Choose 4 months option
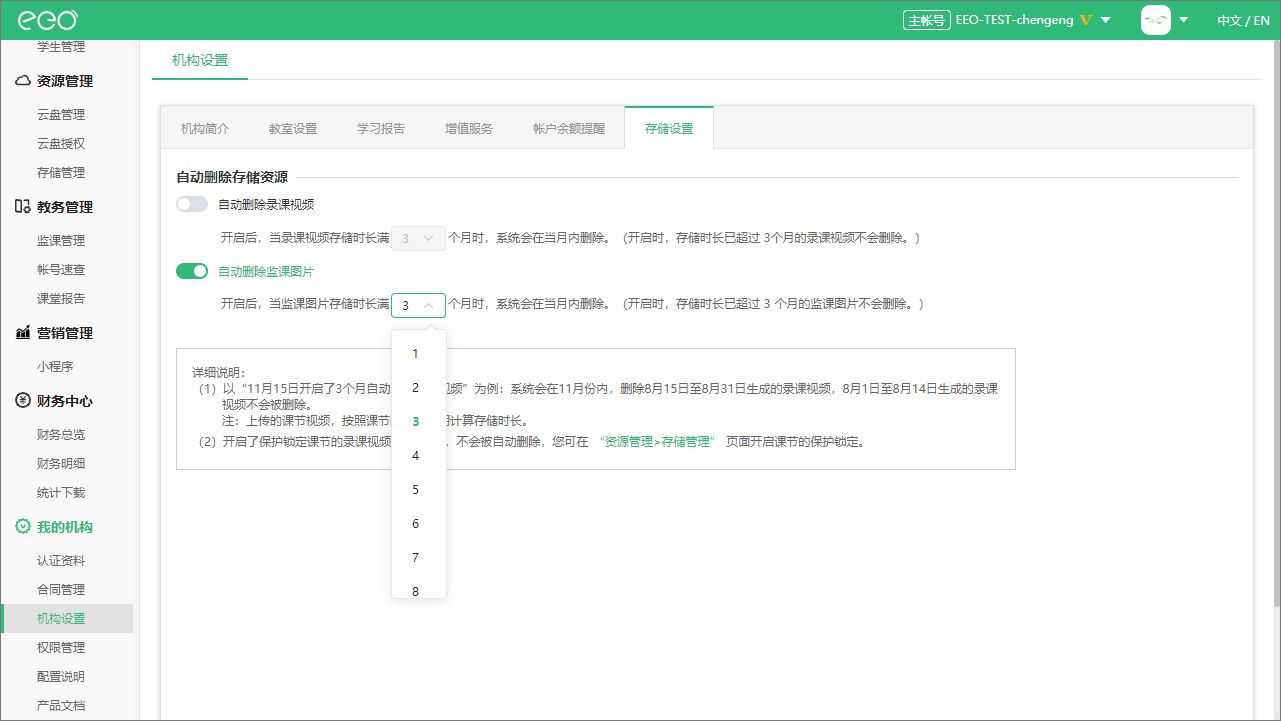 coord(418,455)
